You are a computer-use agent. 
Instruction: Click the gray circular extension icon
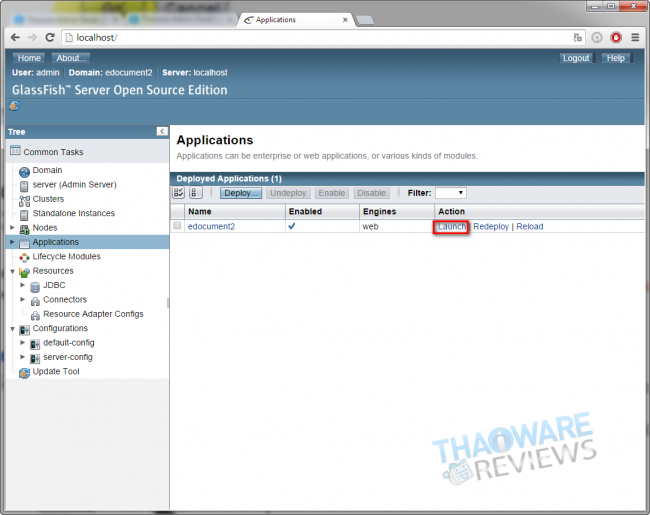point(597,38)
